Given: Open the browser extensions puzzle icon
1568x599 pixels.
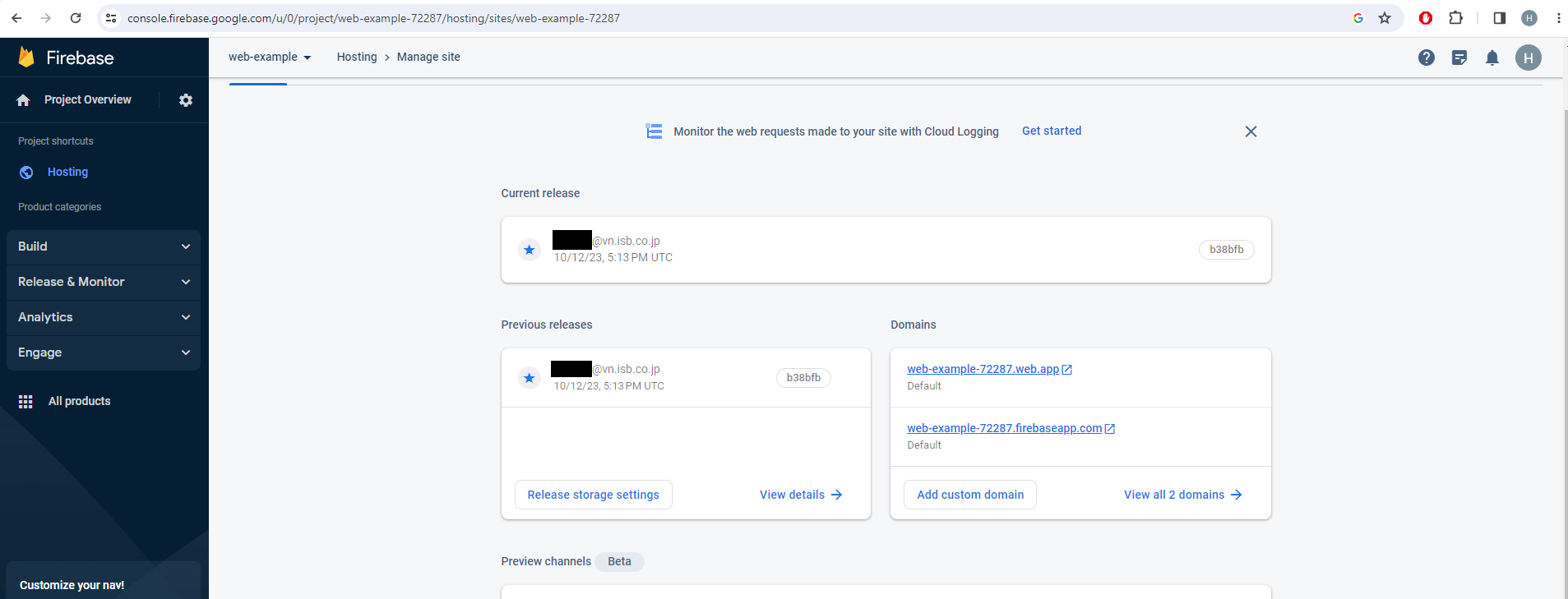Looking at the screenshot, I should 1455,18.
